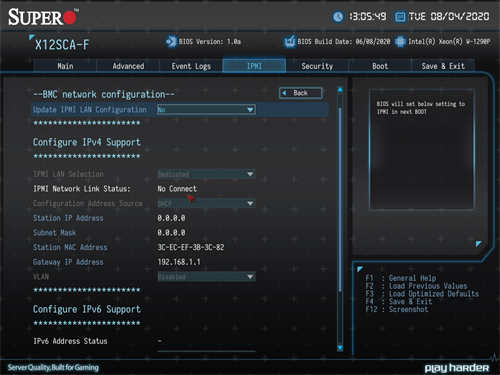Open the Configuration Address Source dropdown

tap(206, 203)
